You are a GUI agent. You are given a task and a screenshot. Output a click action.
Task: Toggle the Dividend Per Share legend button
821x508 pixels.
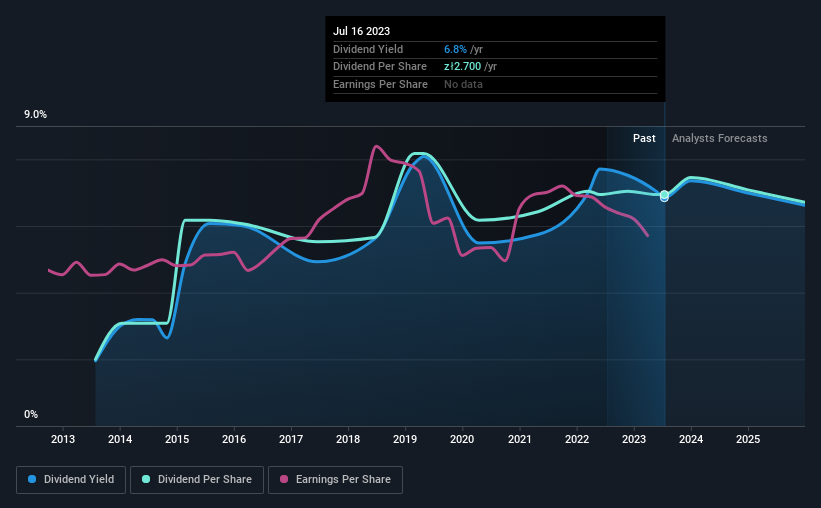click(x=197, y=480)
